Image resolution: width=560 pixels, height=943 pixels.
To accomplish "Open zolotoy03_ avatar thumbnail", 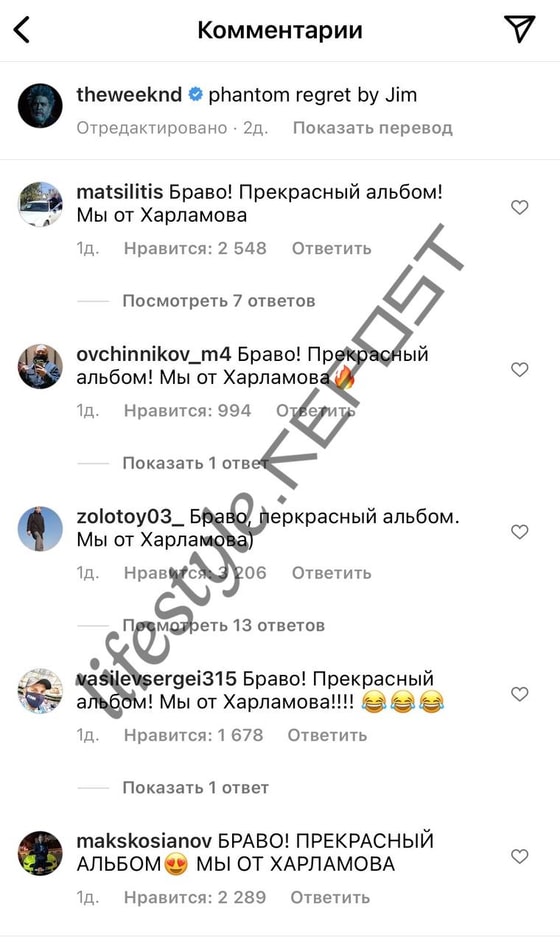I will point(40,529).
